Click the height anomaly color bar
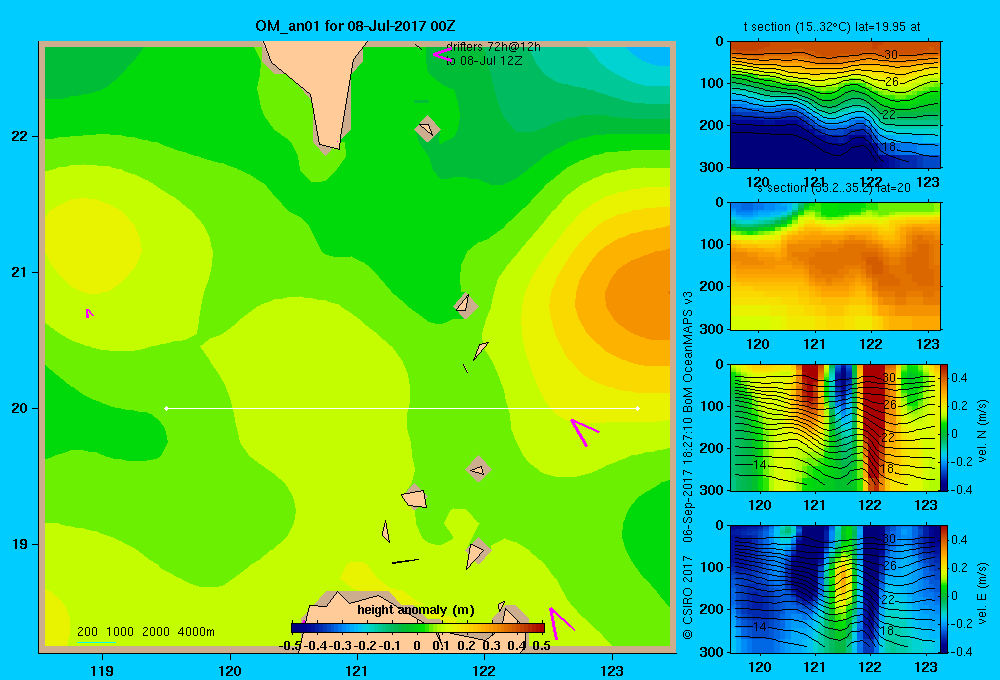The image size is (1000, 680). [x=418, y=628]
